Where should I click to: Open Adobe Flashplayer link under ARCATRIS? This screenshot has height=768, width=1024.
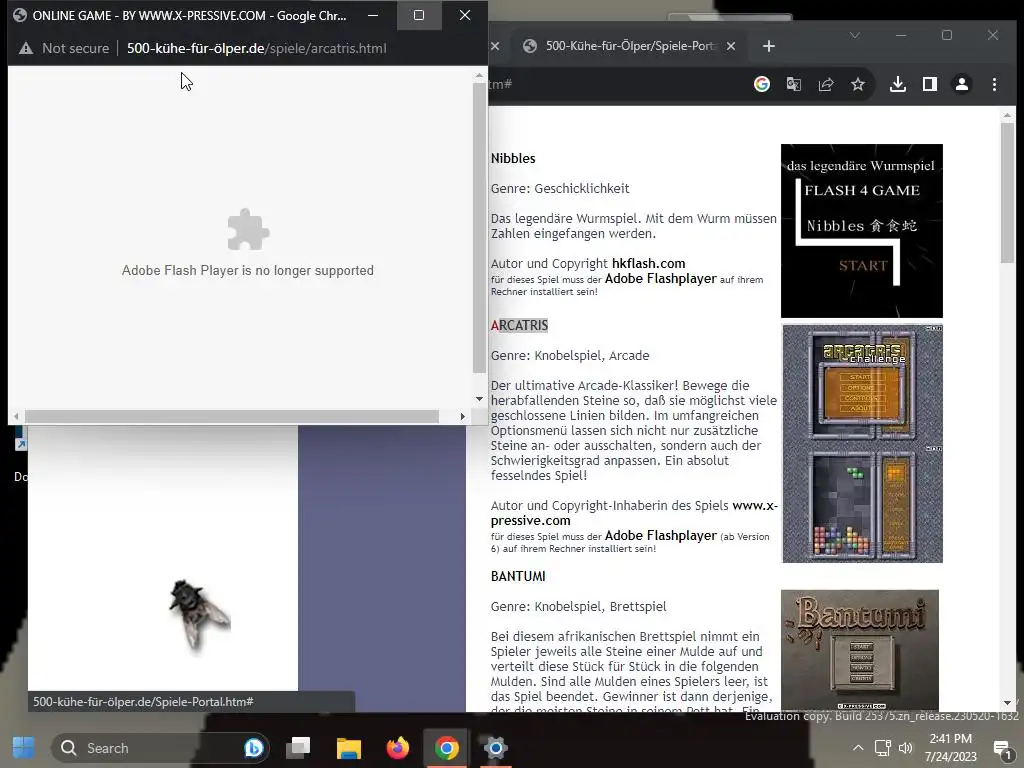[661, 536]
